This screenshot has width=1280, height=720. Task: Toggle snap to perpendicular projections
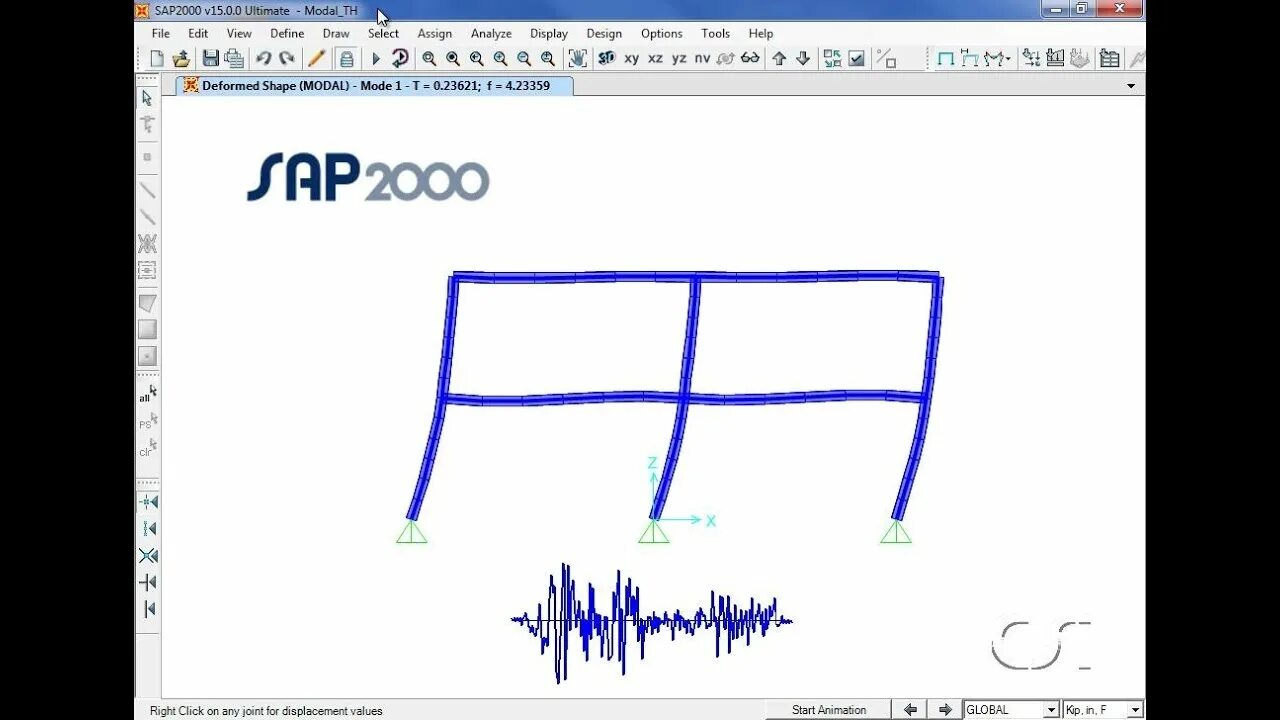tap(148, 582)
